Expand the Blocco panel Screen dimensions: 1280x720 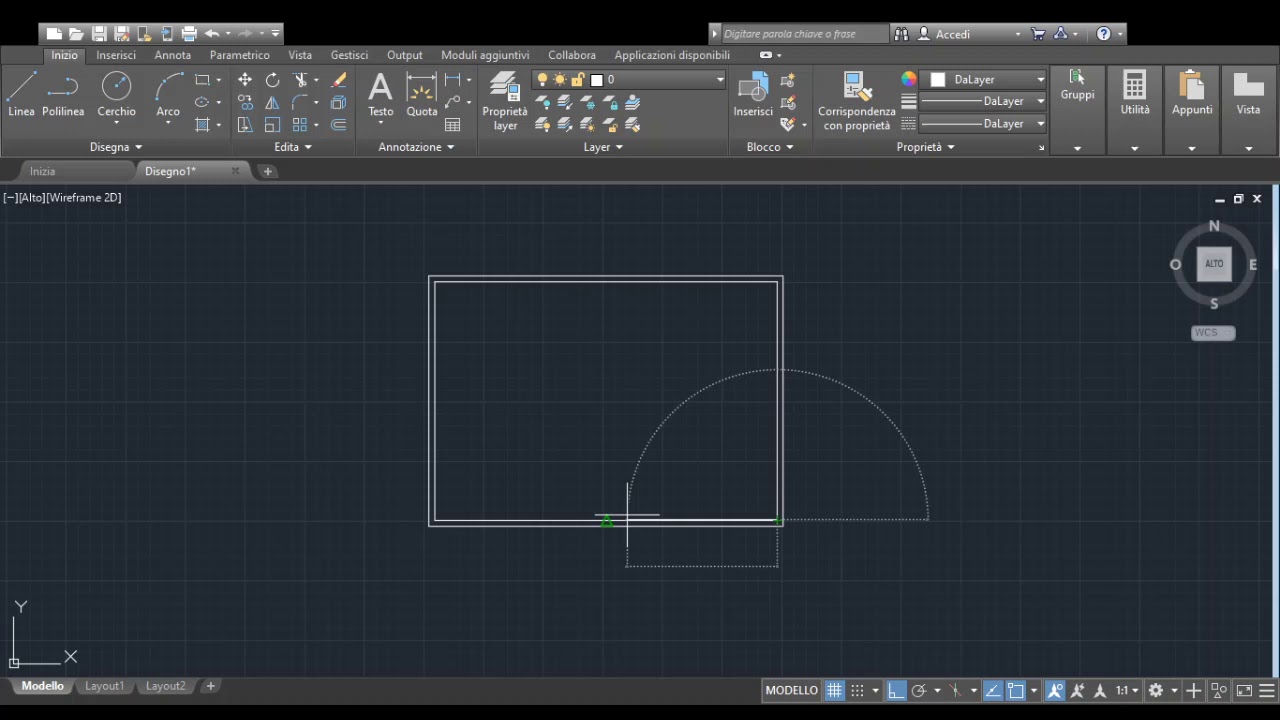(770, 147)
